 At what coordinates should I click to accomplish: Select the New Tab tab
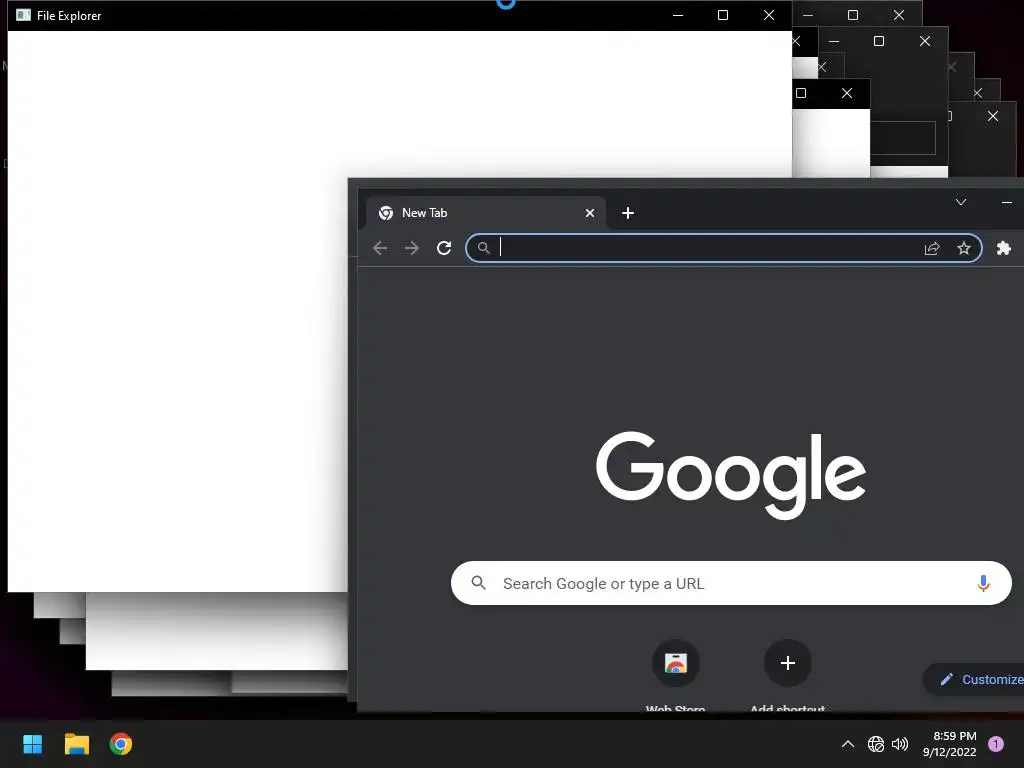coord(486,213)
